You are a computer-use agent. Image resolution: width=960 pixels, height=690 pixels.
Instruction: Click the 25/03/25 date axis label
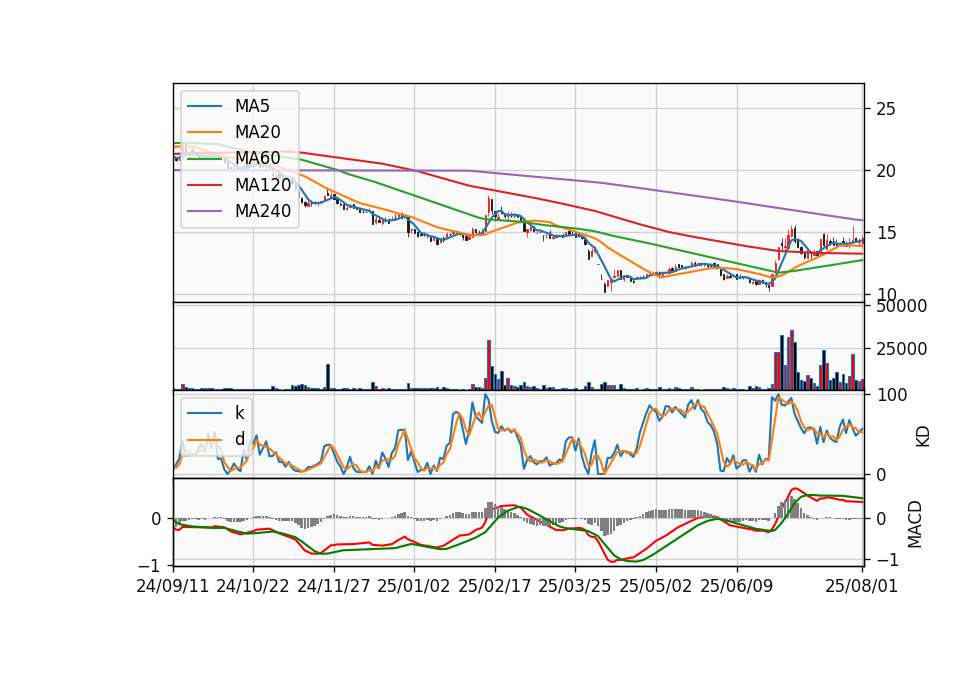[575, 586]
